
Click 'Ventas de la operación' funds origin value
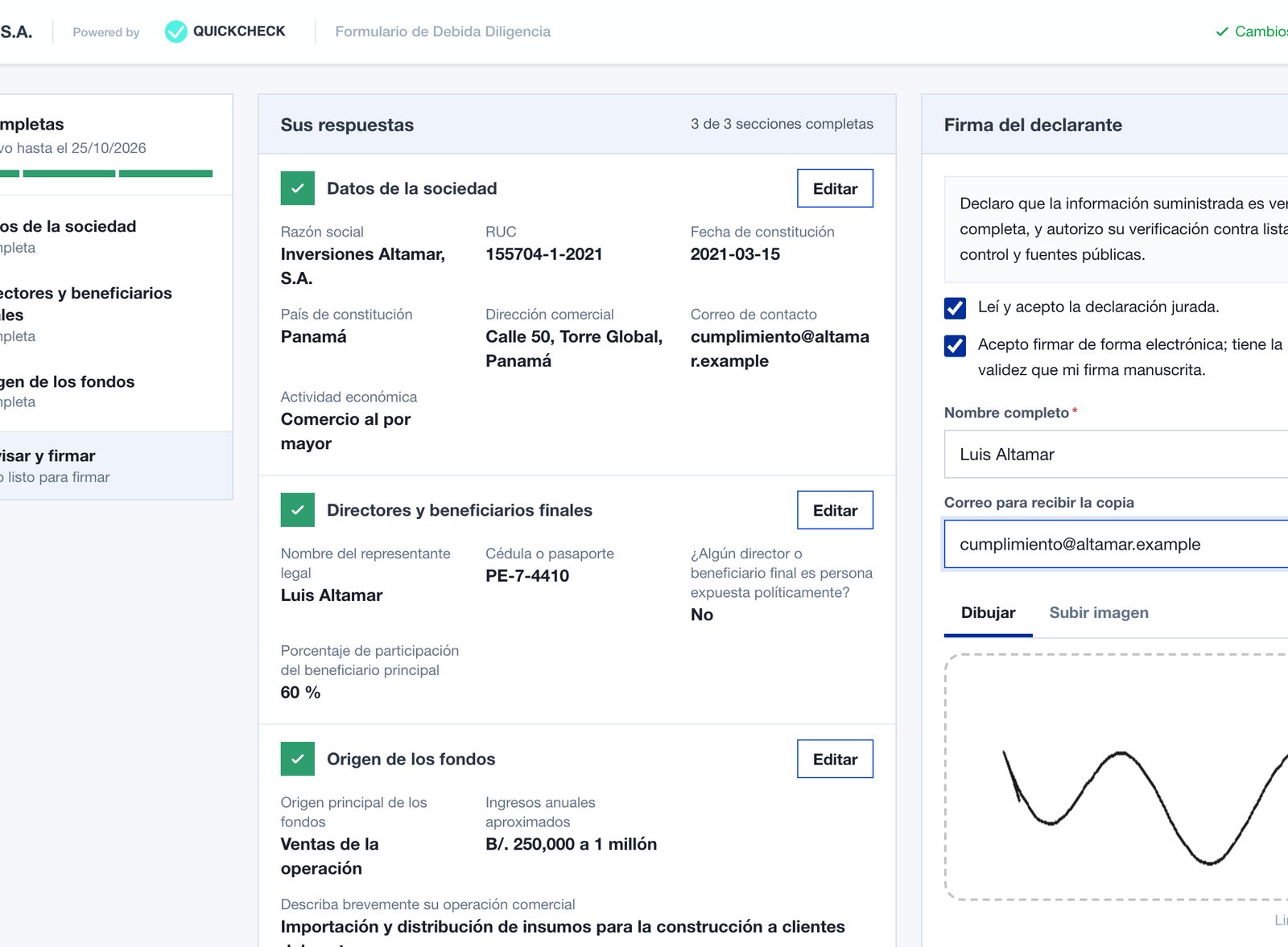pyautogui.click(x=330, y=856)
